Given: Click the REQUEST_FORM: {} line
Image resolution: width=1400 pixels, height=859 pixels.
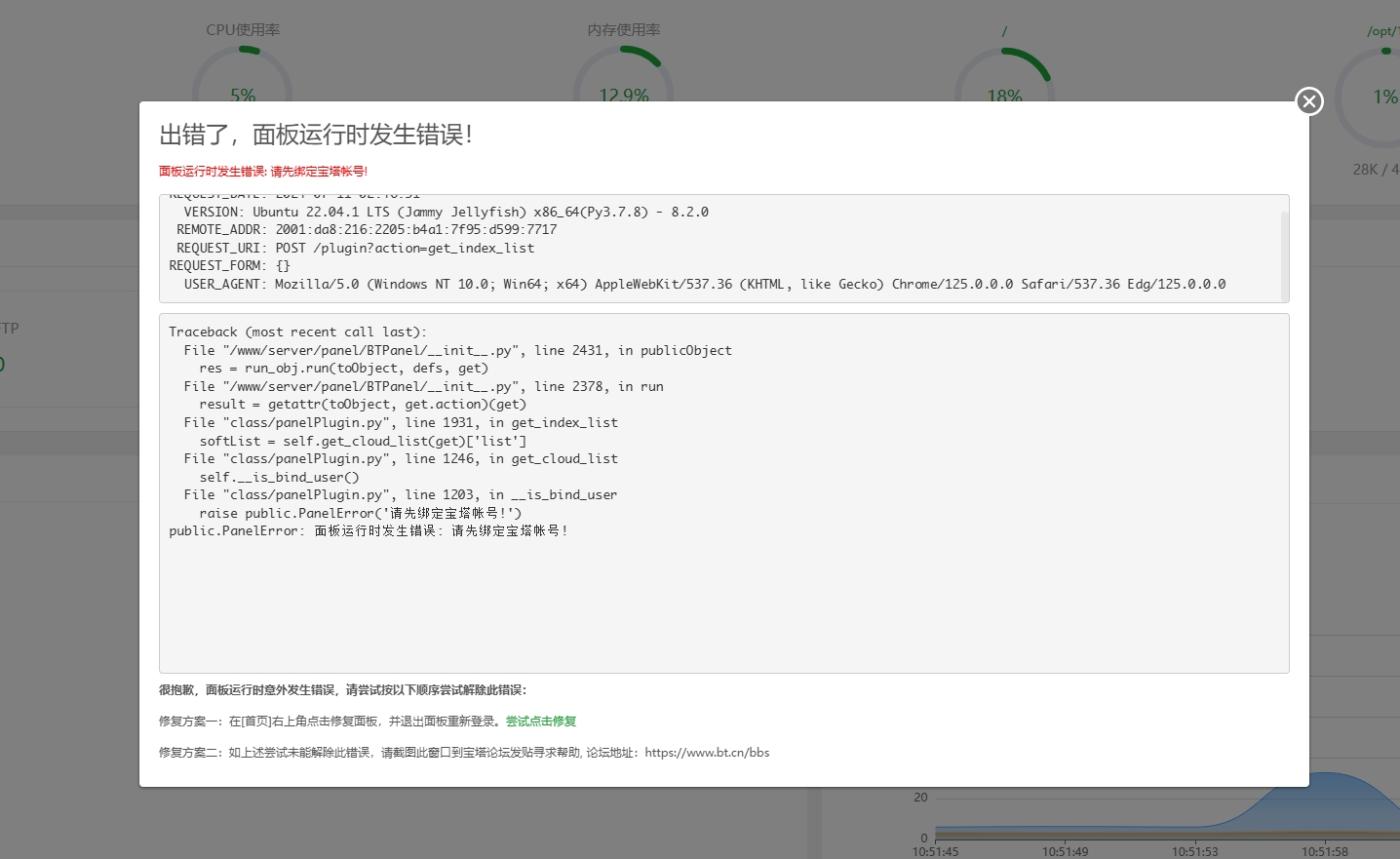Looking at the screenshot, I should coord(230,266).
